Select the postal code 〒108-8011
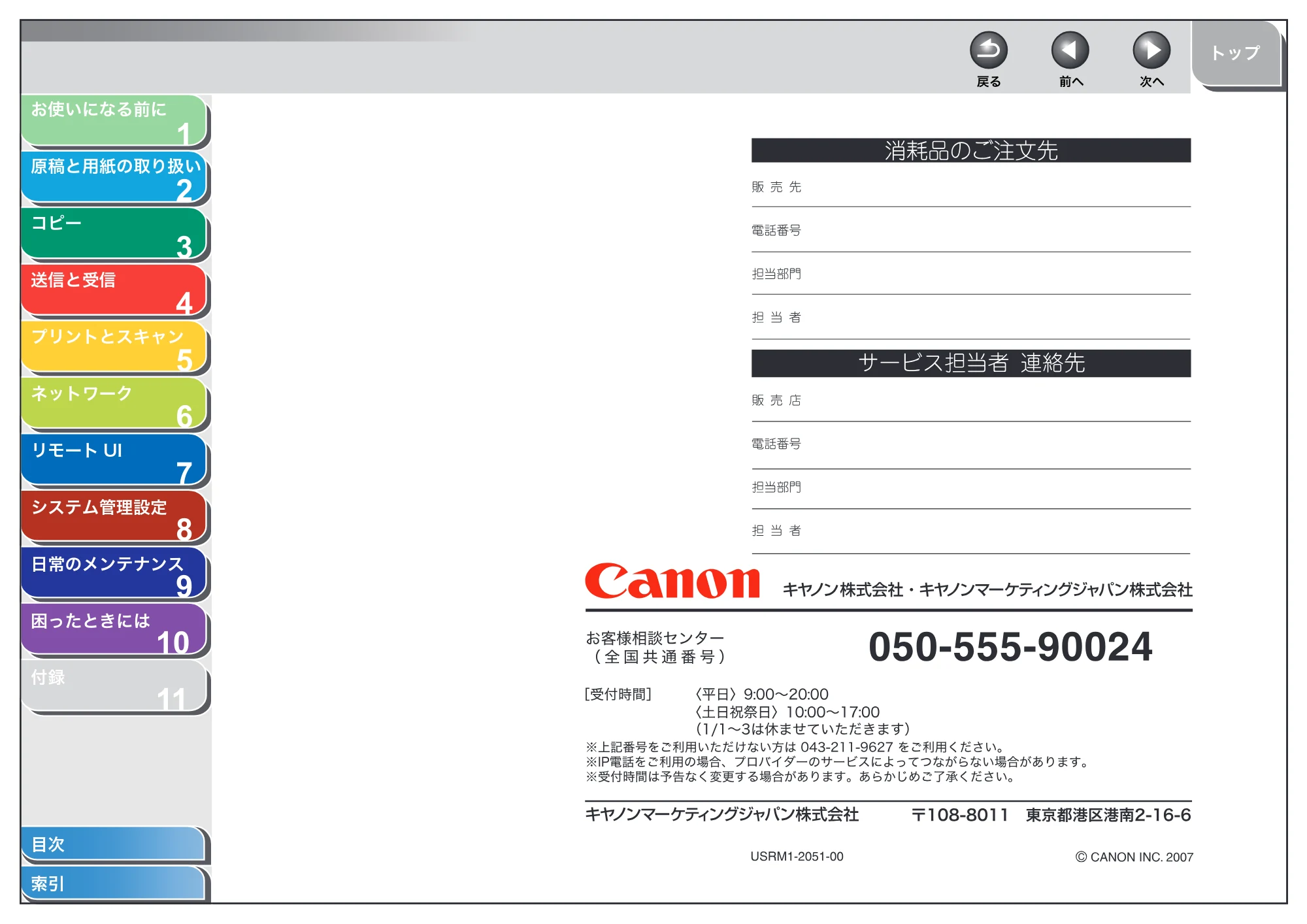1307x924 pixels. click(x=960, y=815)
